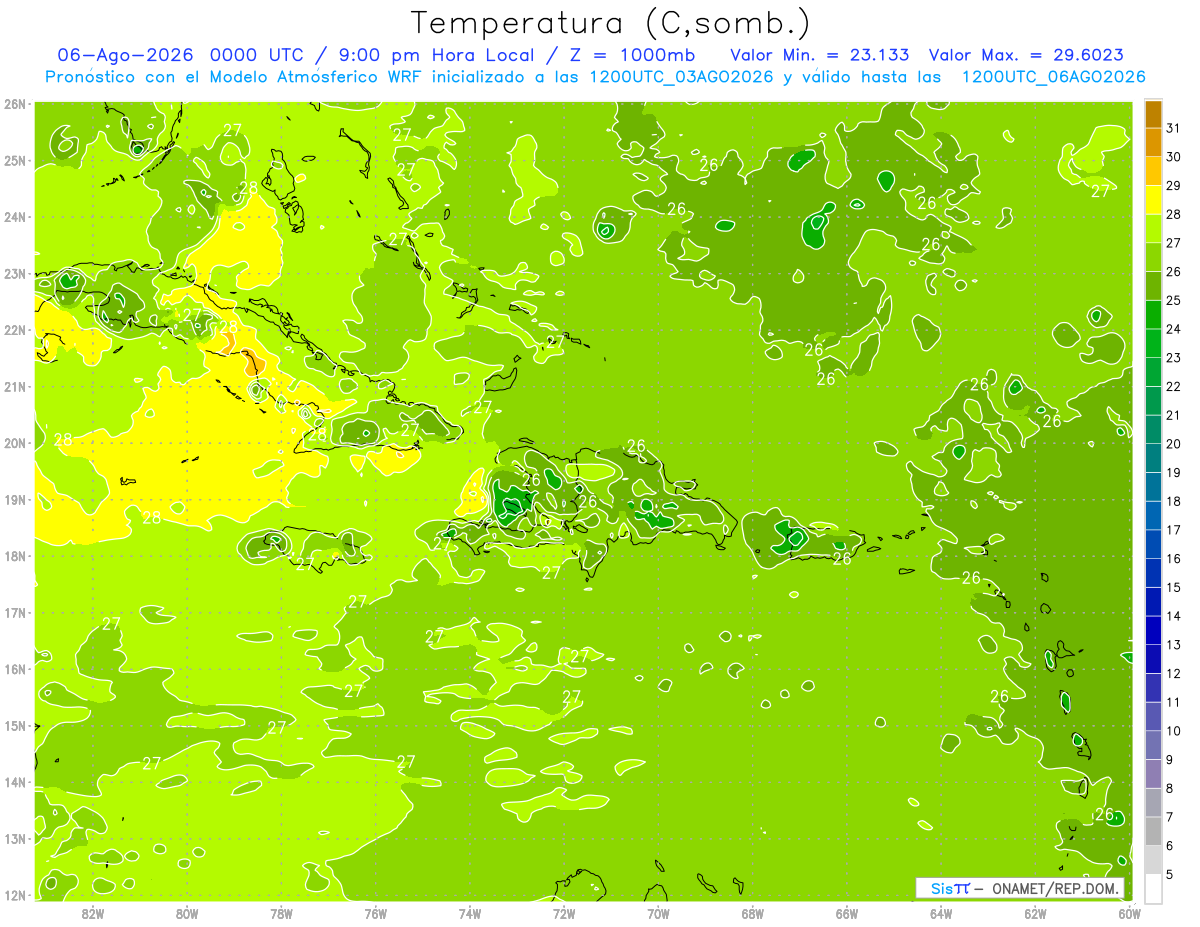The width and height of the screenshot is (1200, 927).
Task: Click the 80W longitude label
Action: click(x=187, y=914)
